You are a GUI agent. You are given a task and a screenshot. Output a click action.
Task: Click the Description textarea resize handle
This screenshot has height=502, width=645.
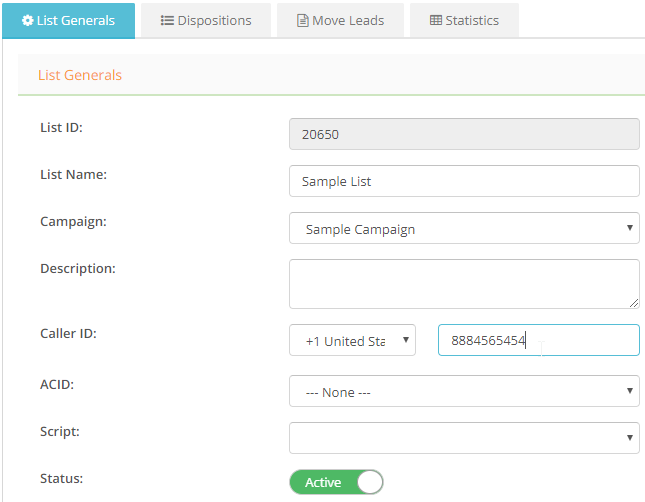634,303
